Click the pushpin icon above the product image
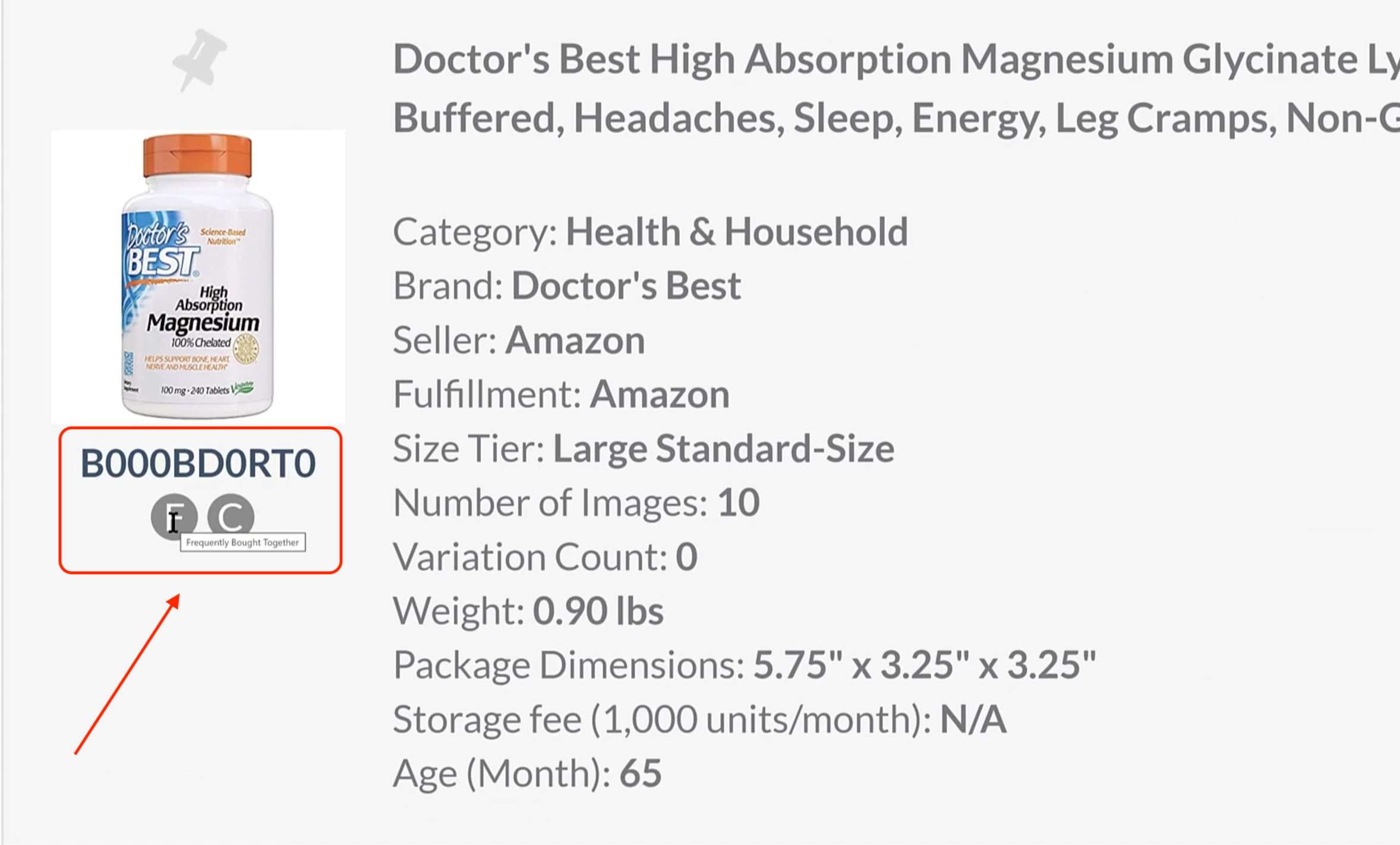 [199, 61]
